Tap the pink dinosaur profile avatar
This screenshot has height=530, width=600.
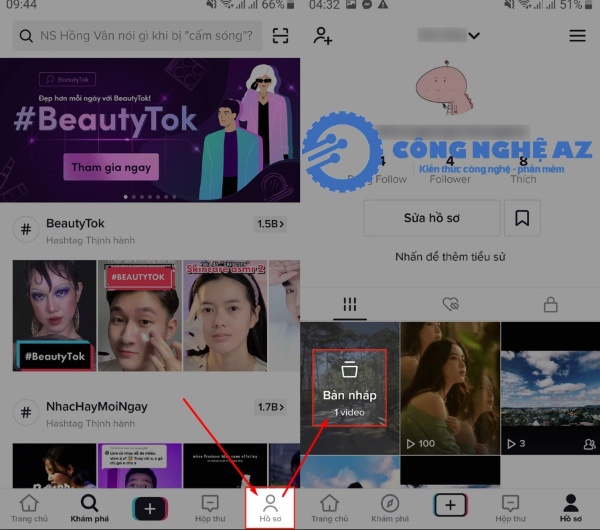445,88
